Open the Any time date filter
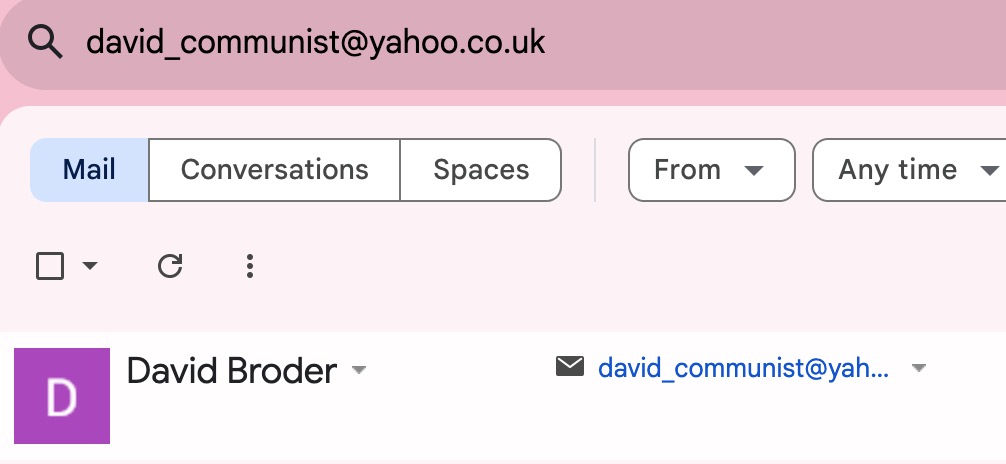Viewport: 1006px width, 464px height. [x=911, y=170]
